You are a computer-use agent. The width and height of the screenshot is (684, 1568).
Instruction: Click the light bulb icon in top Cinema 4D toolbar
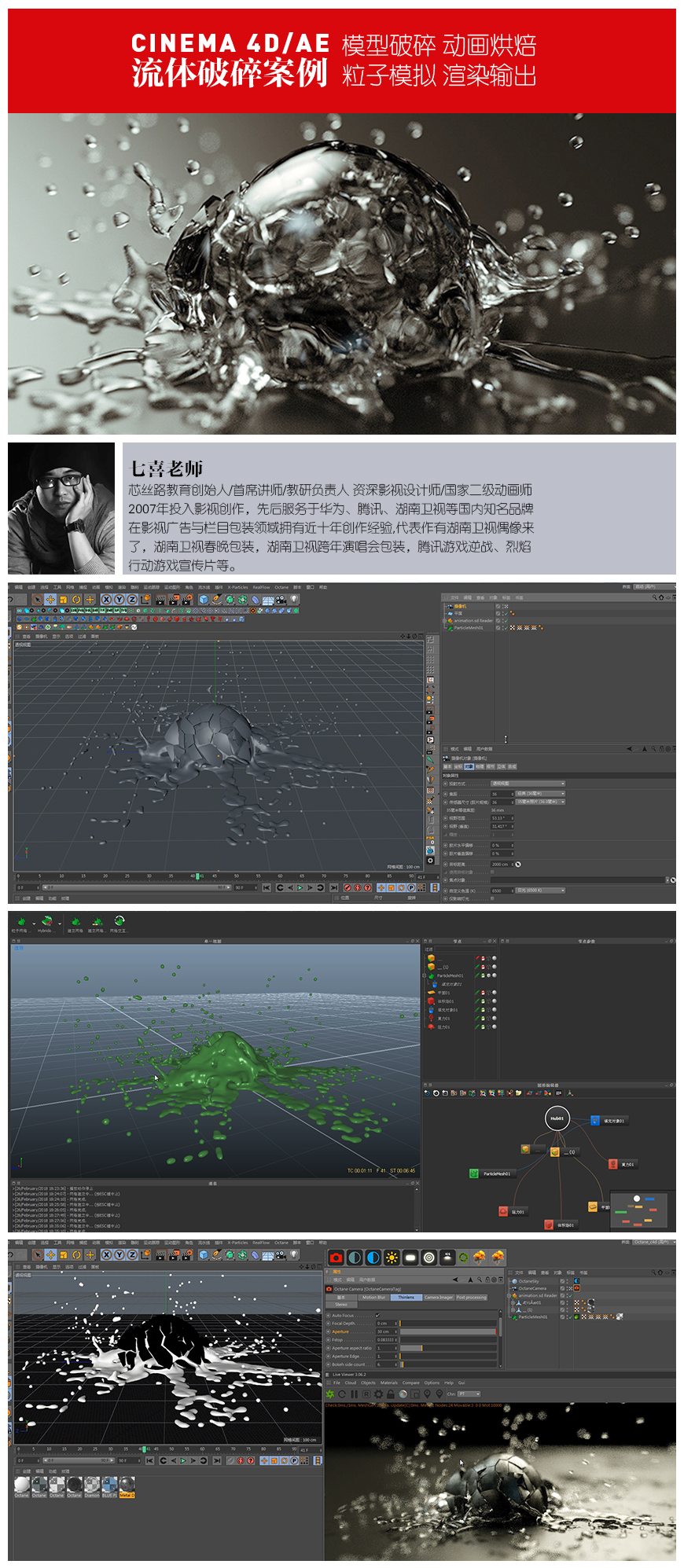pyautogui.click(x=295, y=599)
